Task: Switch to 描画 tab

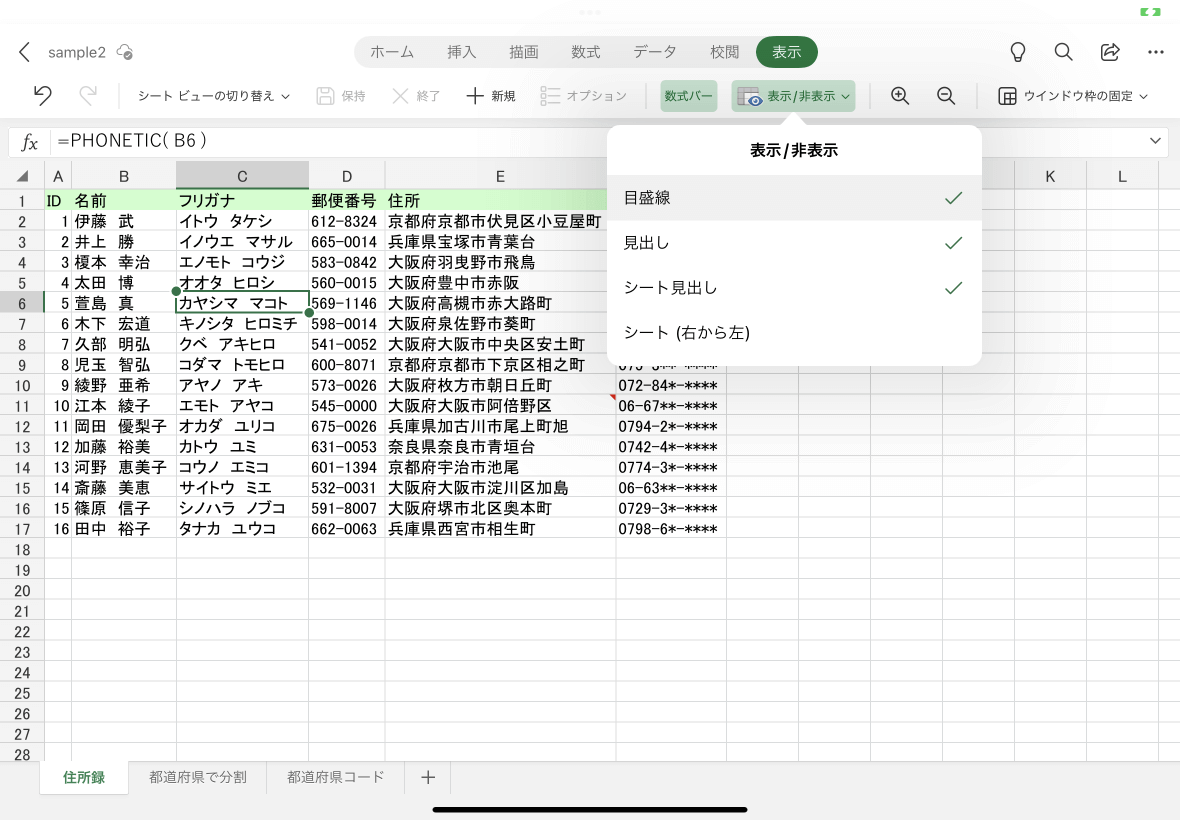Action: (x=524, y=52)
